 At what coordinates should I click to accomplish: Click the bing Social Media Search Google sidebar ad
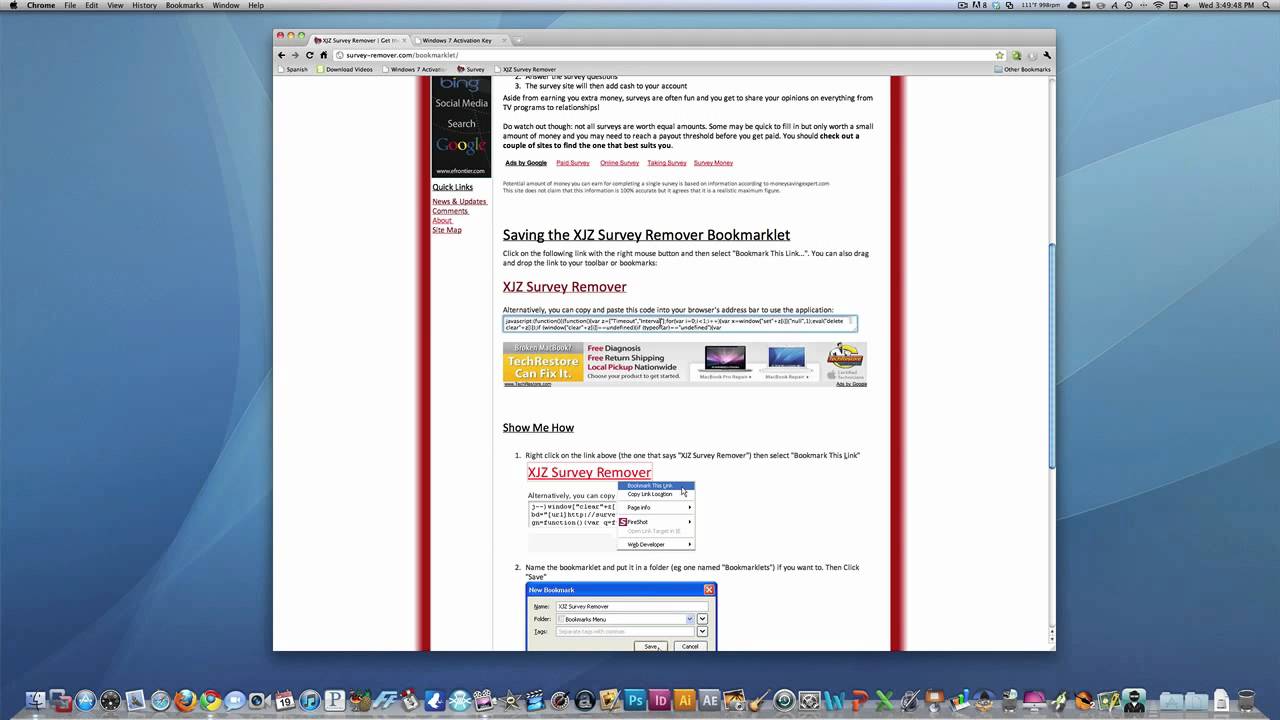coord(461,127)
